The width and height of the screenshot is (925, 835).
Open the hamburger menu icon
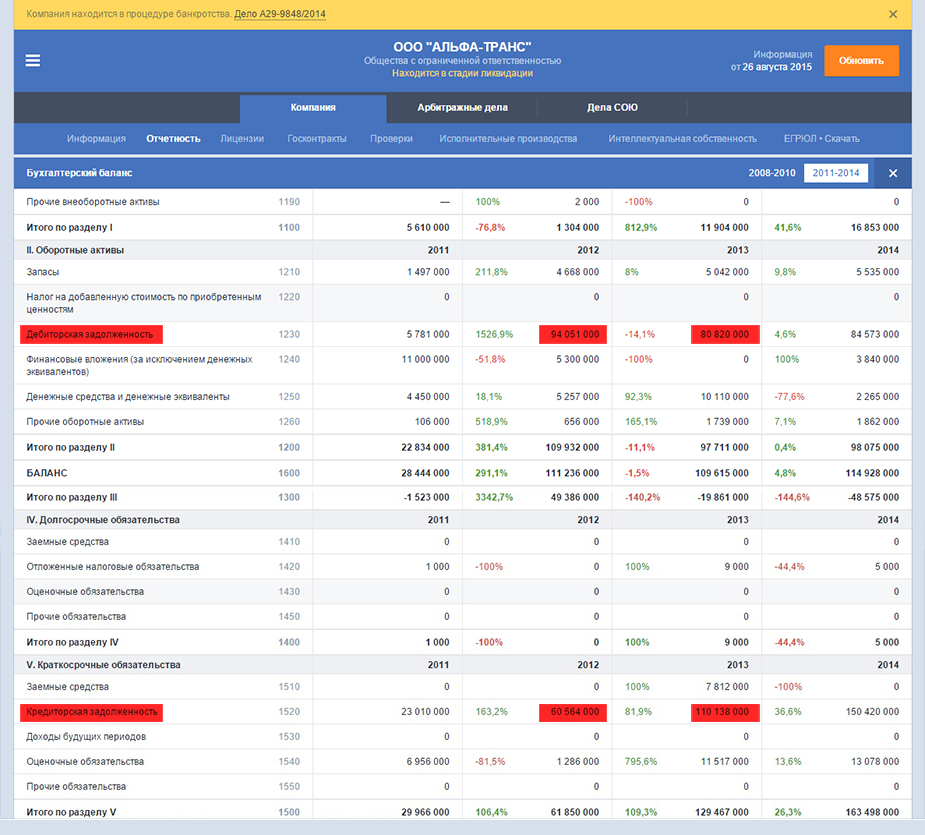coord(33,60)
